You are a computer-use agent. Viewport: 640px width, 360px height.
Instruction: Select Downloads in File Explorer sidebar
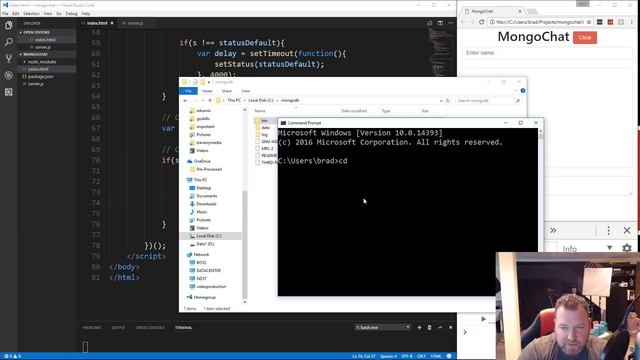pos(206,204)
